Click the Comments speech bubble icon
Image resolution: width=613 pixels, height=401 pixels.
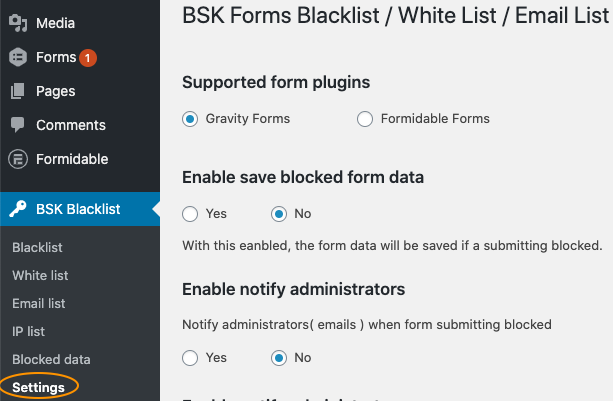pyautogui.click(x=17, y=125)
